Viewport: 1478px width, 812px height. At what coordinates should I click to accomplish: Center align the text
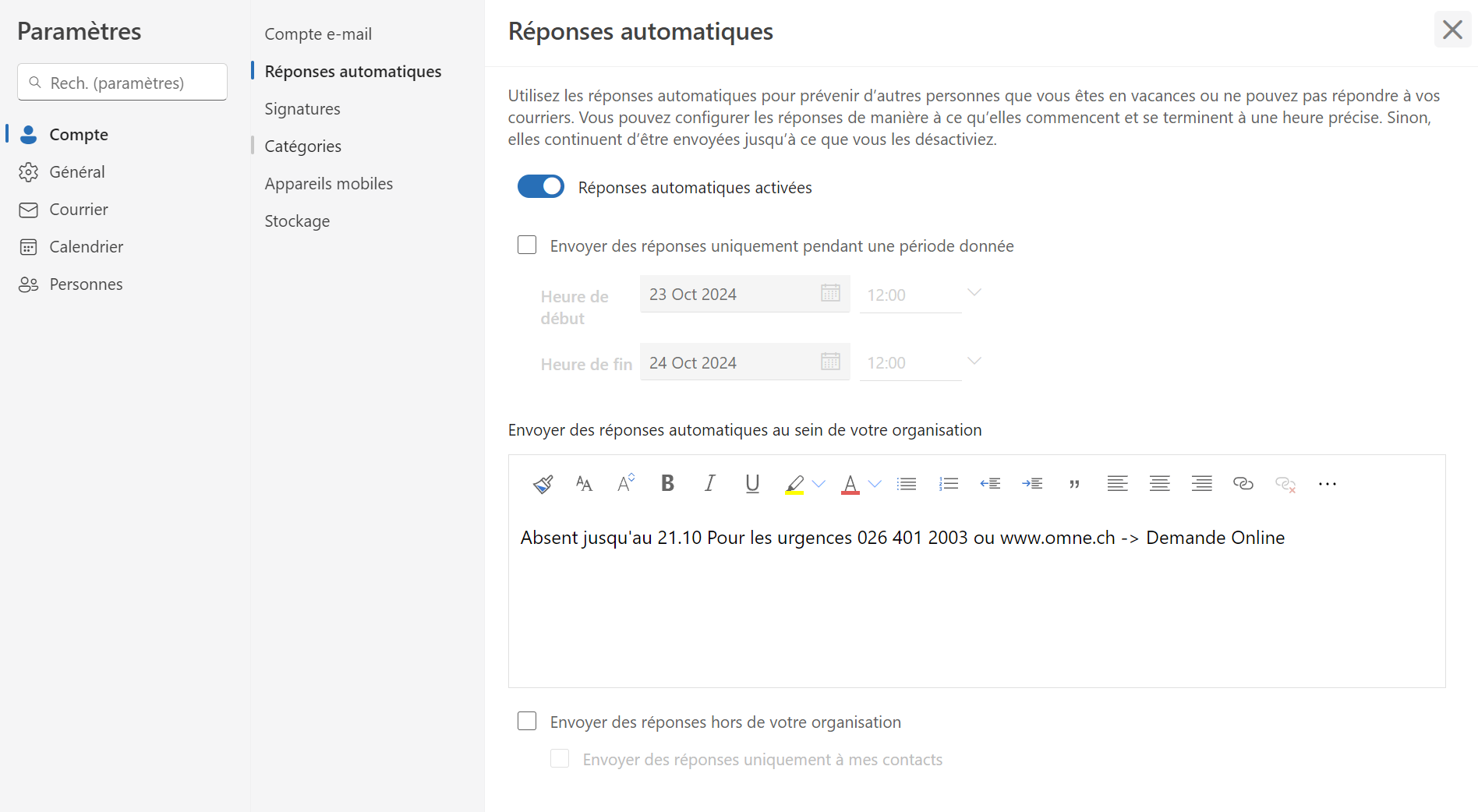pos(1159,484)
